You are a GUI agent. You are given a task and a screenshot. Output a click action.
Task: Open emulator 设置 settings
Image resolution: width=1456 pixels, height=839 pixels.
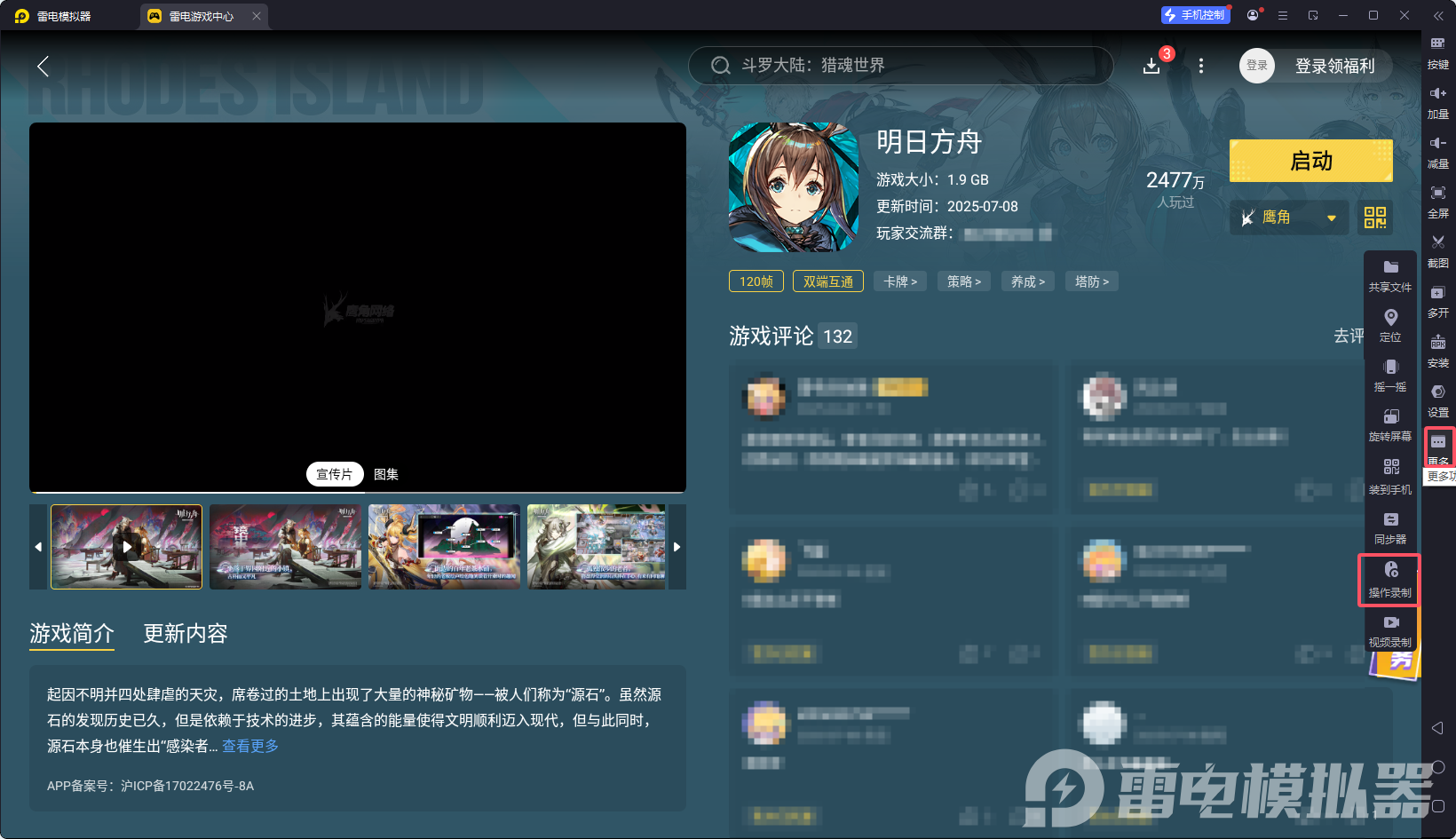click(1437, 400)
